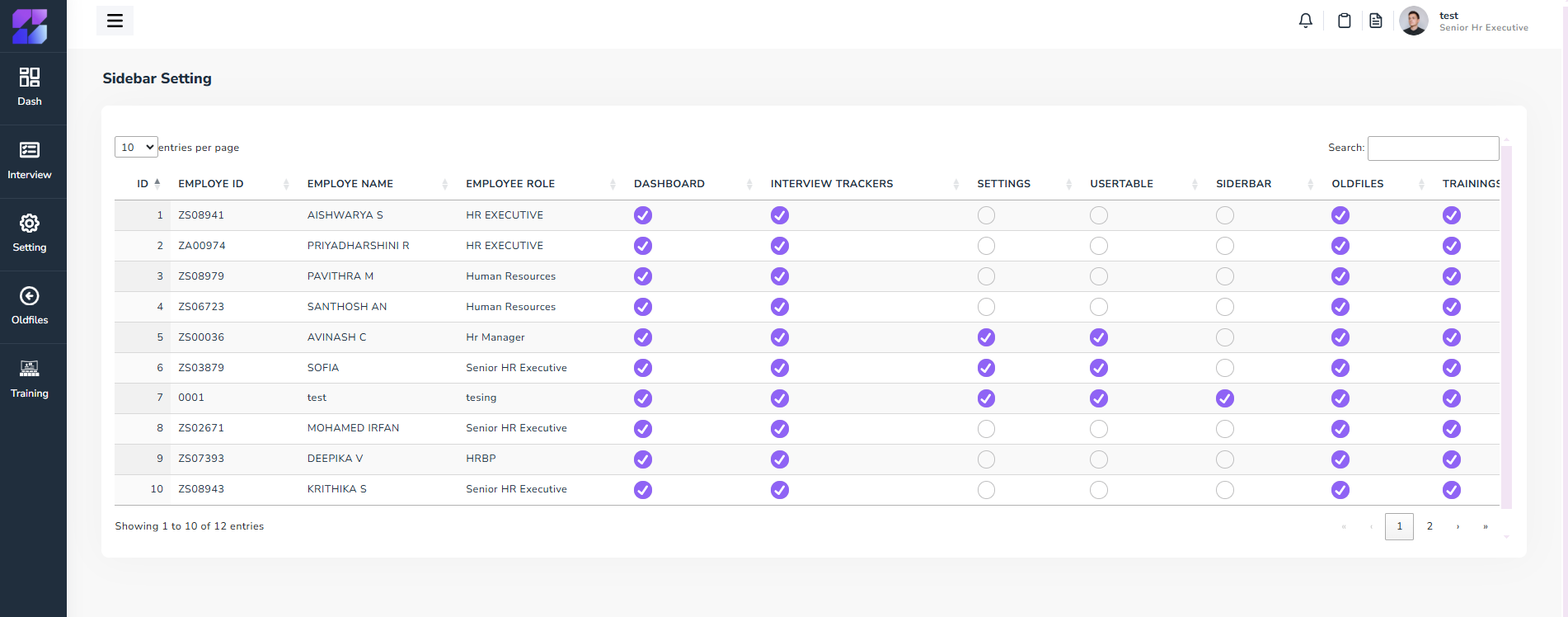The width and height of the screenshot is (1568, 617).
Task: Click the document icon in header
Action: [1375, 21]
